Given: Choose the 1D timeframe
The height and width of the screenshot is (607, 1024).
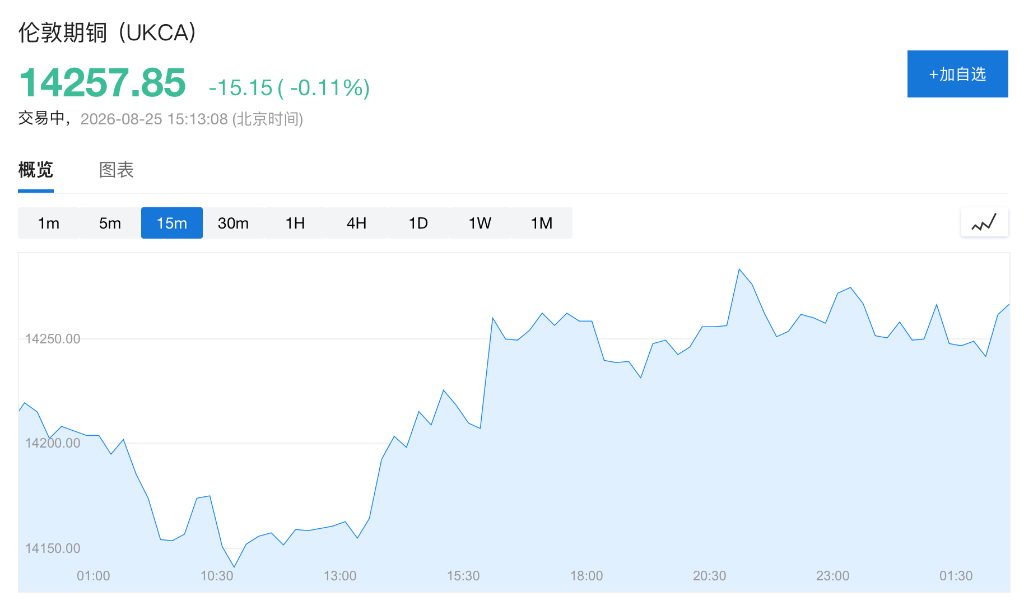Looking at the screenshot, I should point(418,223).
